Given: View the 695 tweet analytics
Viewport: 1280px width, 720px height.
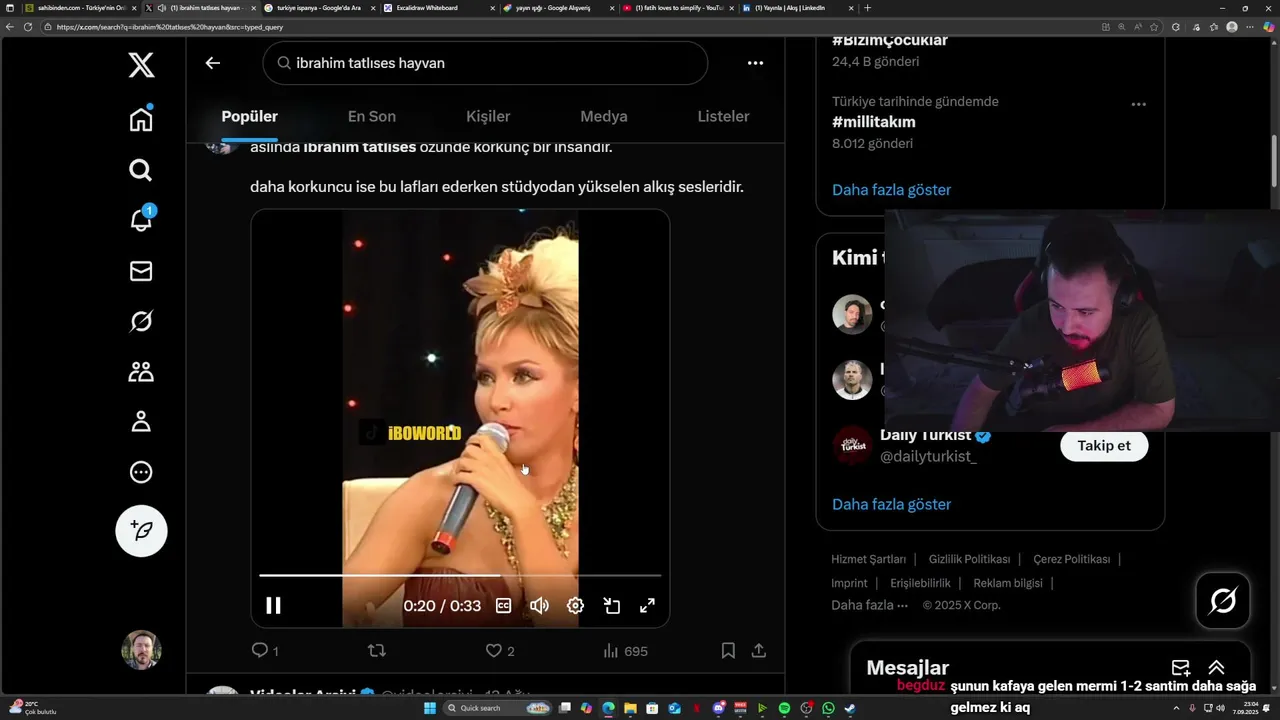Looking at the screenshot, I should pos(625,651).
